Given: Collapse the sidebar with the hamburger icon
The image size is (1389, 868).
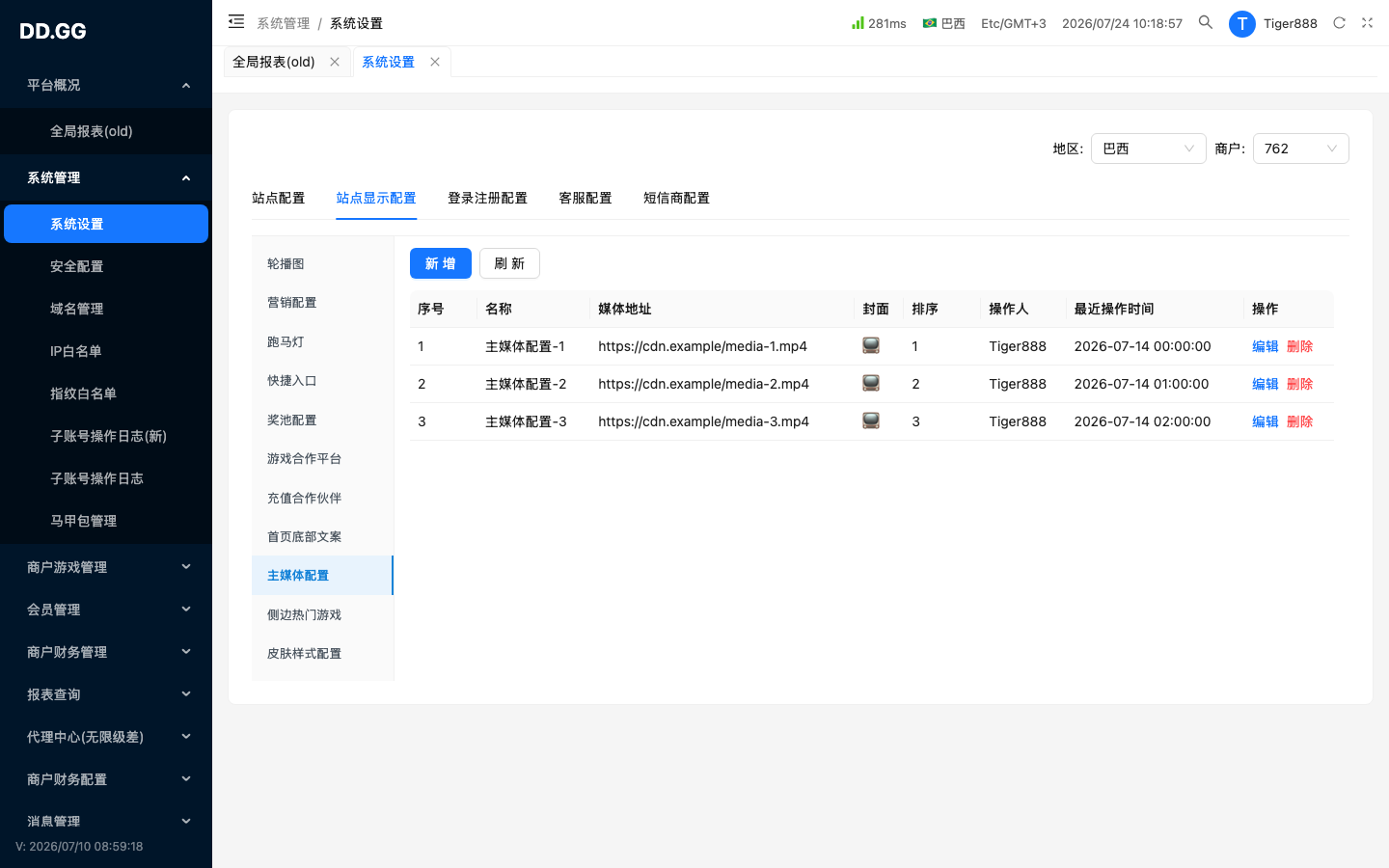Looking at the screenshot, I should 236,21.
